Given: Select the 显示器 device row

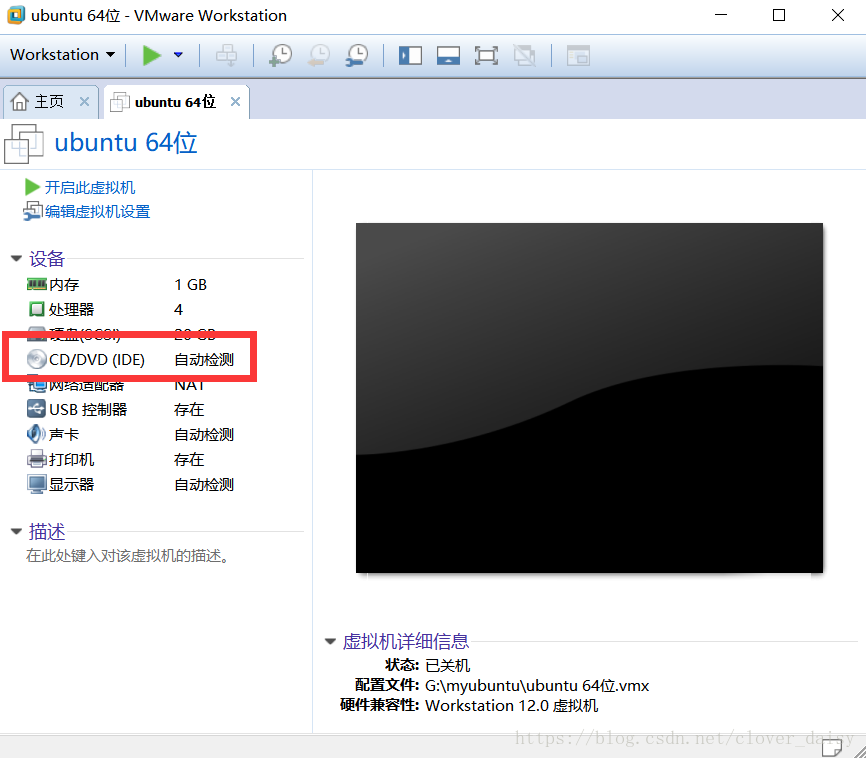Looking at the screenshot, I should click(130, 485).
